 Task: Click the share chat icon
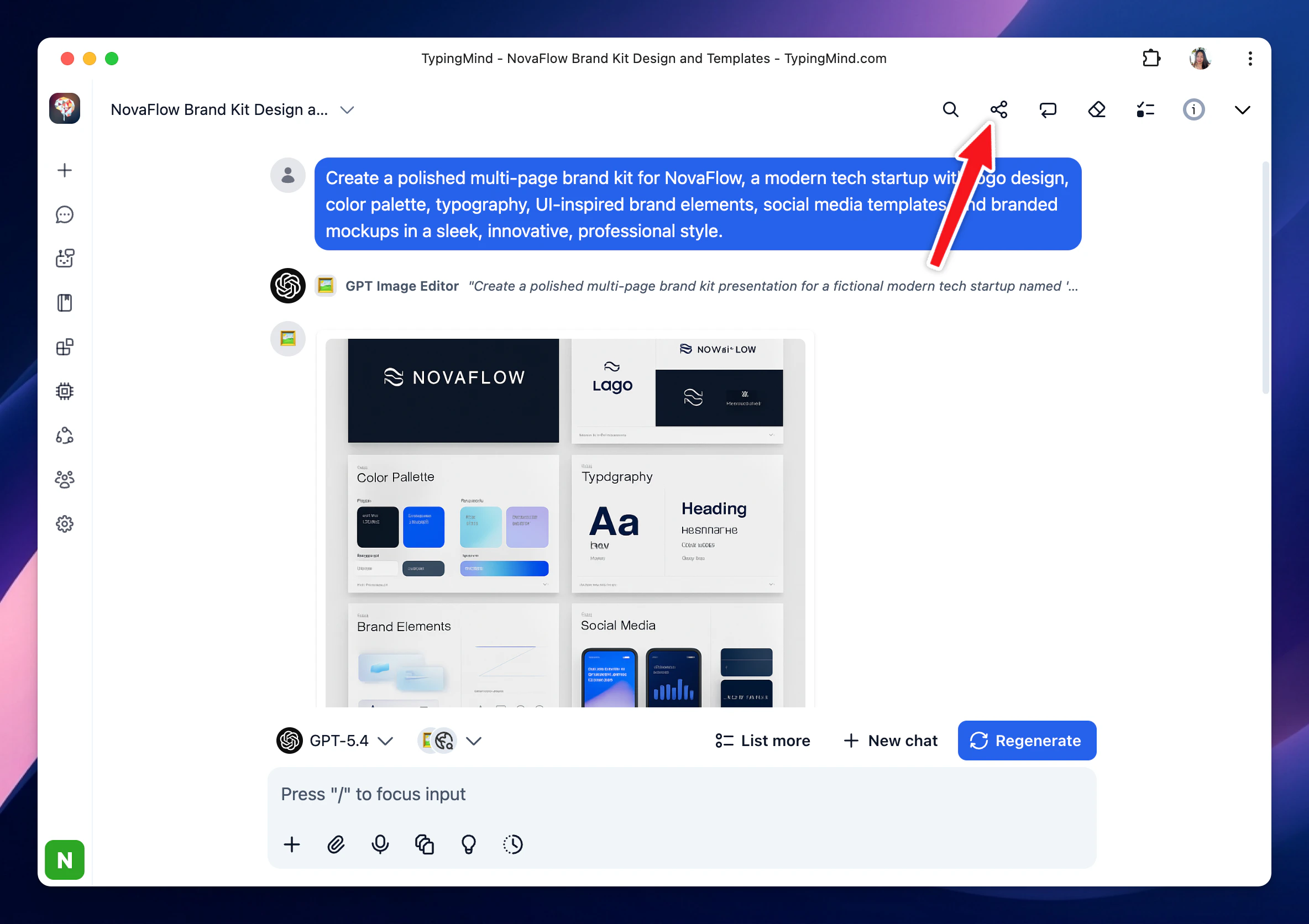(x=998, y=109)
